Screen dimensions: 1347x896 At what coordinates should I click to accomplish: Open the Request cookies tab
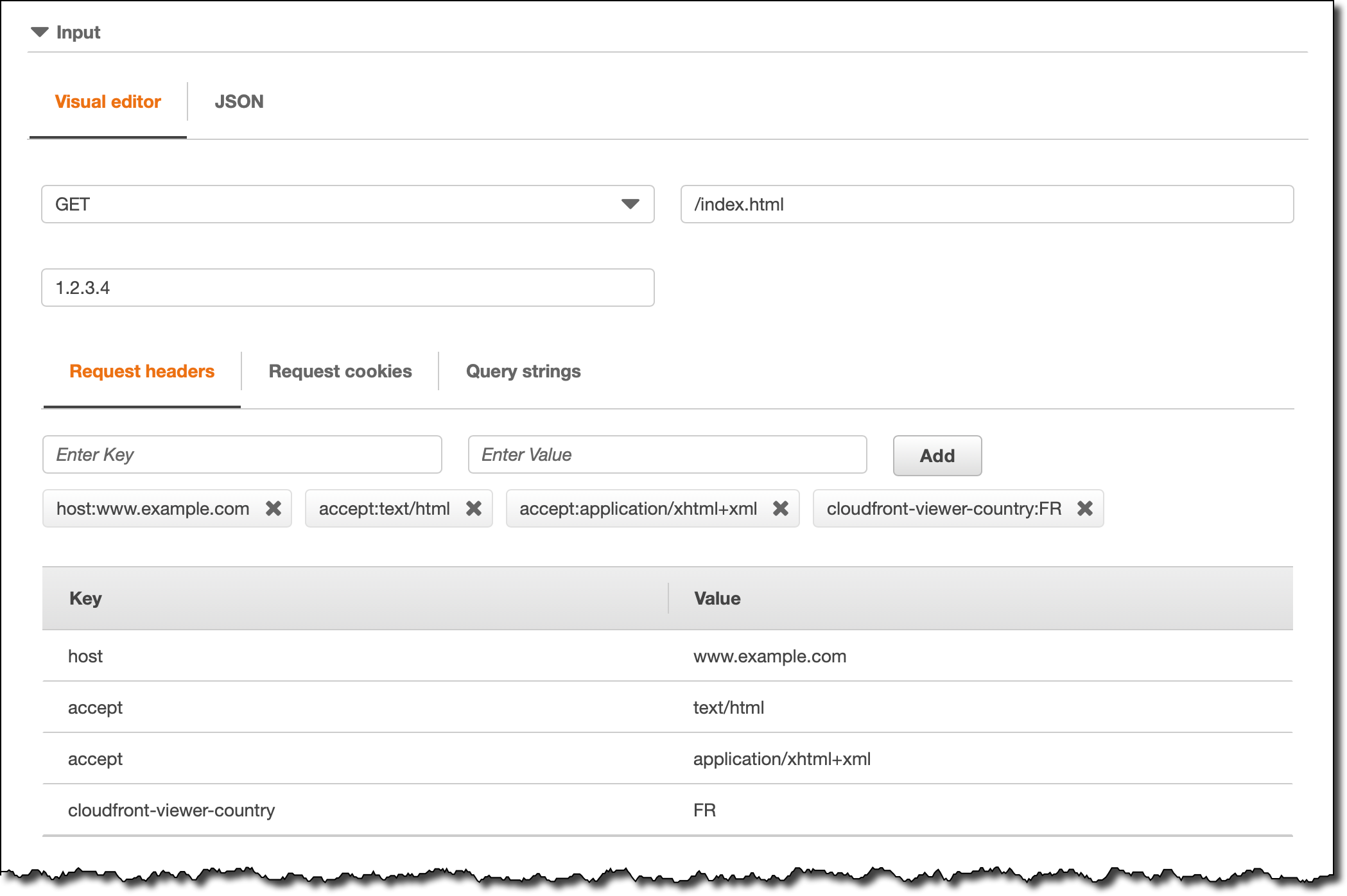tap(340, 371)
